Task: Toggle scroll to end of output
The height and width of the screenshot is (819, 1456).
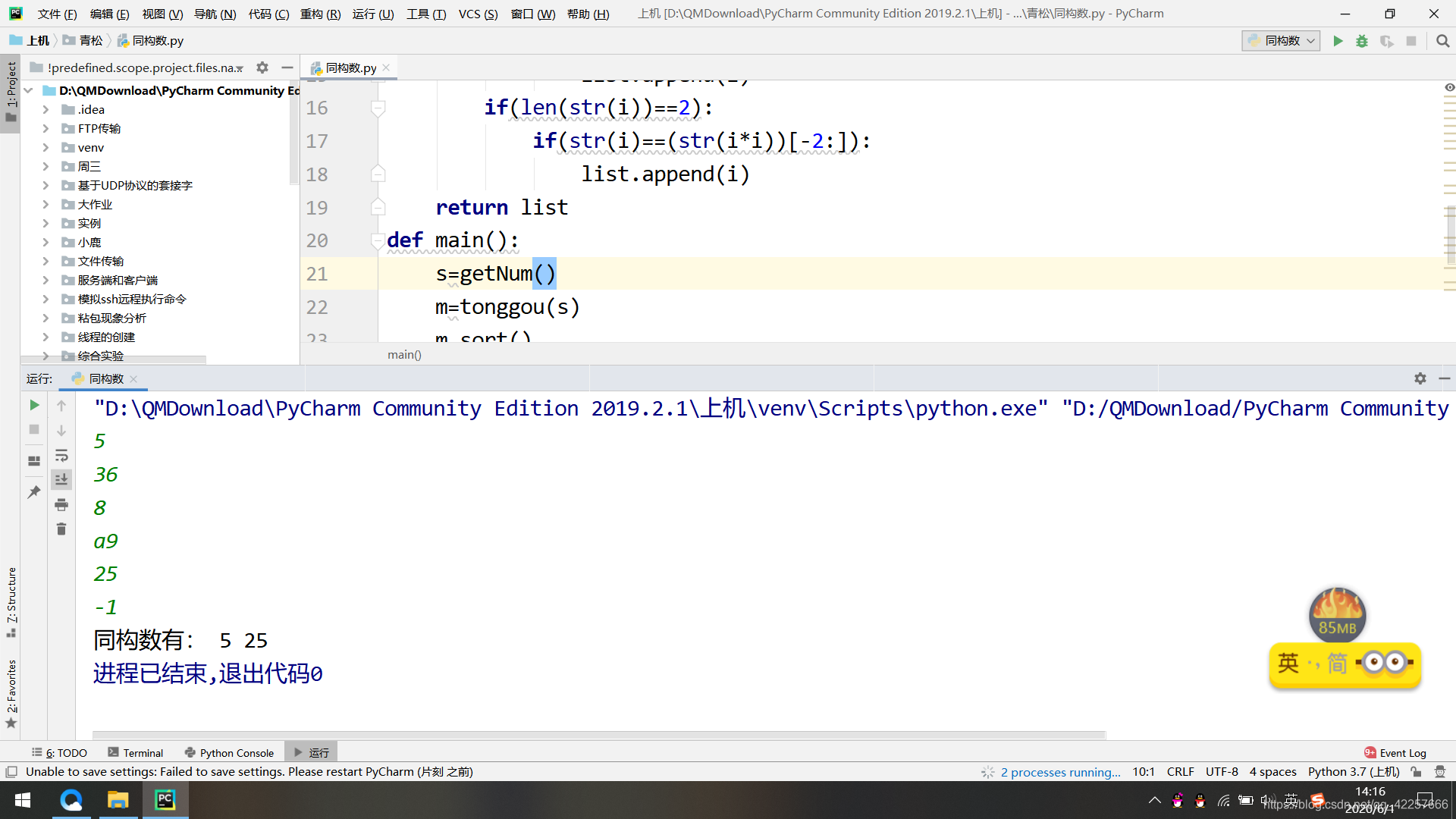Action: click(x=61, y=479)
